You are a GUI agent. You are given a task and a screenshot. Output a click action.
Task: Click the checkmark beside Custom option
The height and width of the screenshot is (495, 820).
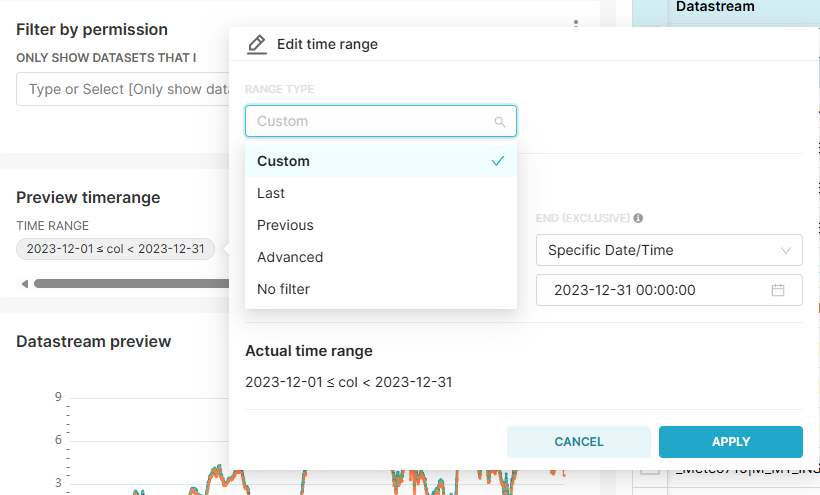click(498, 161)
